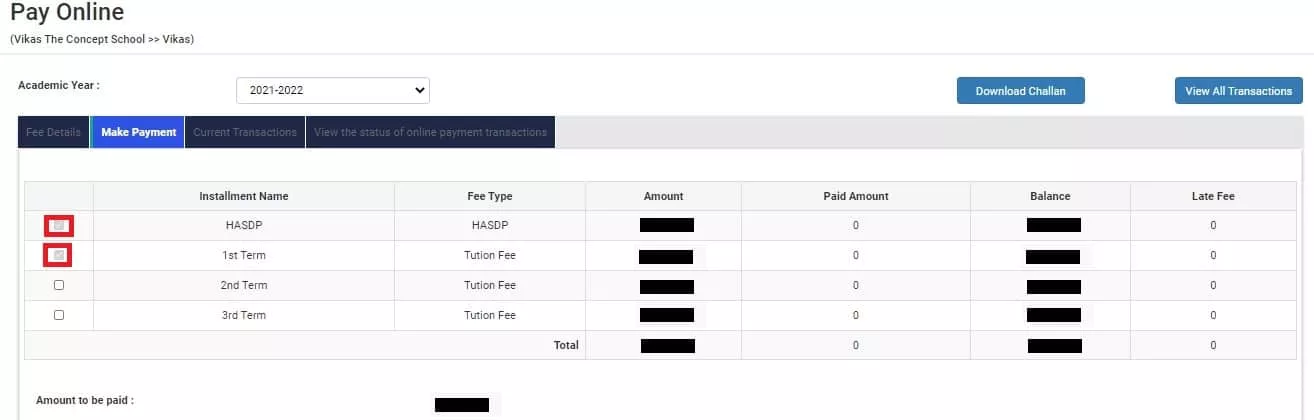Image resolution: width=1314 pixels, height=420 pixels.
Task: Click the Download Challan button
Action: pyautogui.click(x=1021, y=91)
